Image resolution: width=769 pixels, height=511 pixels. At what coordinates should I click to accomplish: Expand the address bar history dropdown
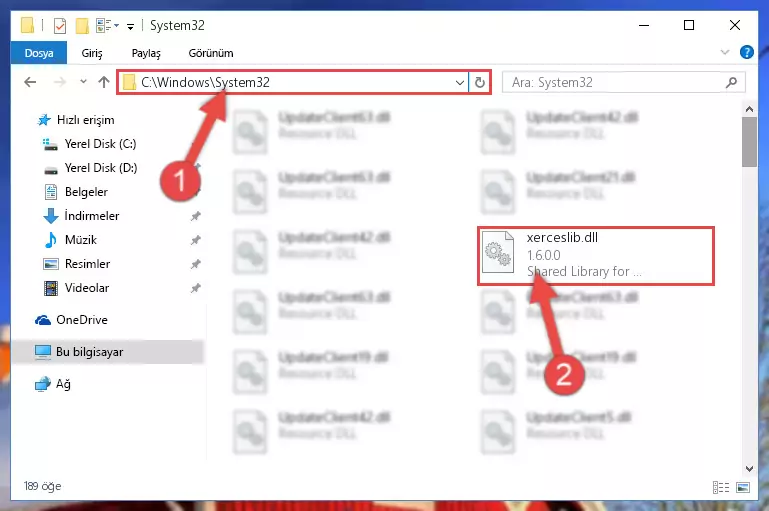(x=460, y=82)
